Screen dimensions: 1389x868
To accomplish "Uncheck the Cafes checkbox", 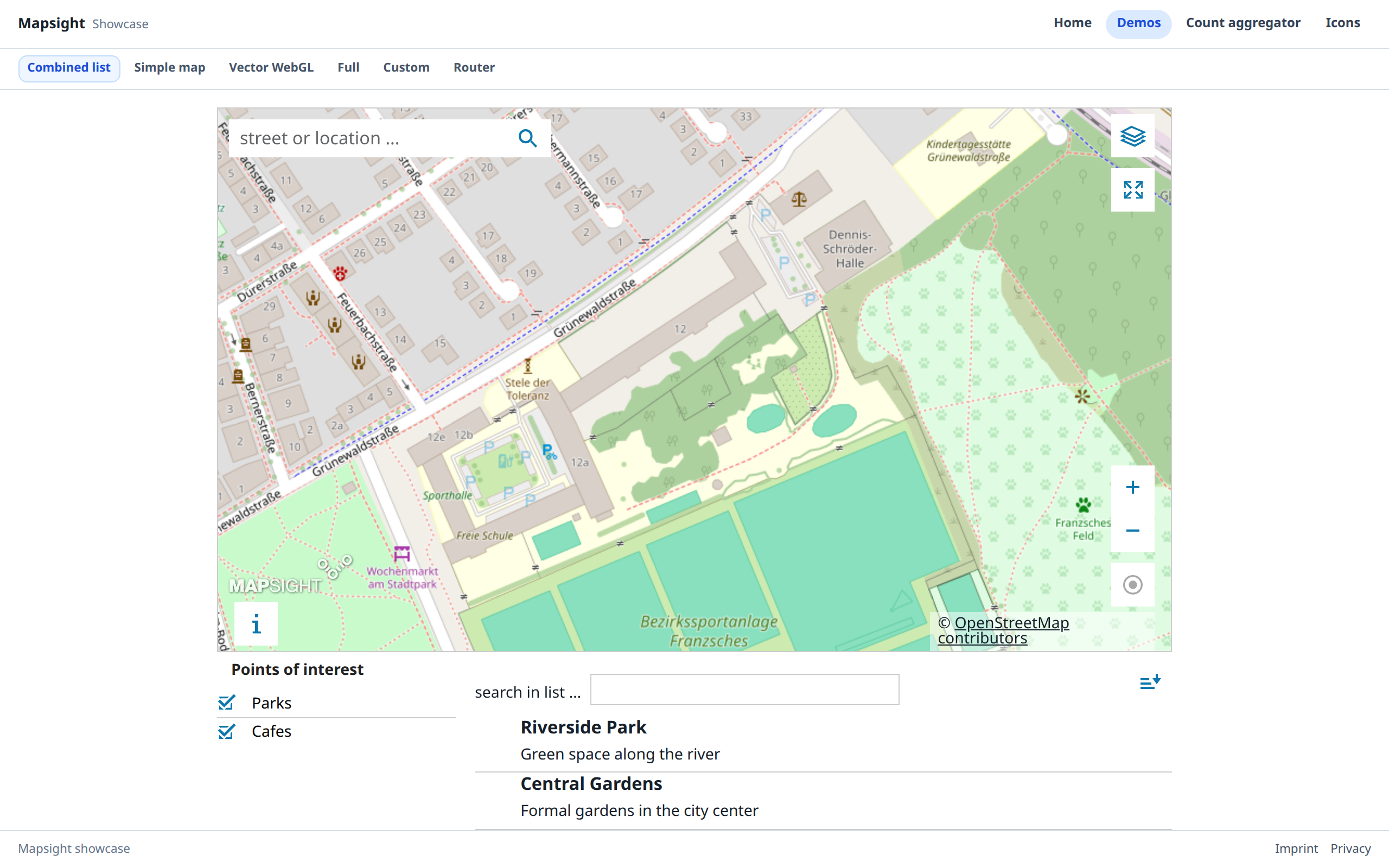I will tap(227, 731).
